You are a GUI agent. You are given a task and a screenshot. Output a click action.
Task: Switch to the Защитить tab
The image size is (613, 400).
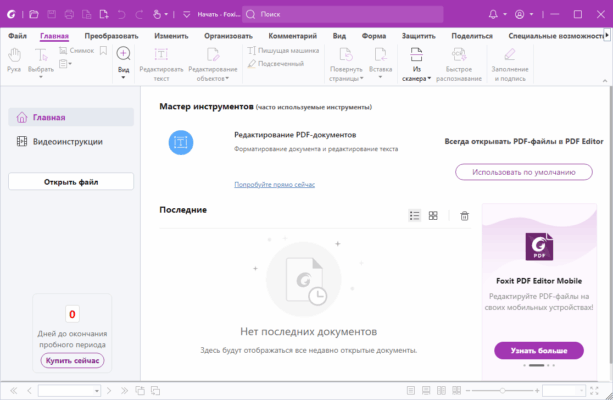tap(419, 36)
